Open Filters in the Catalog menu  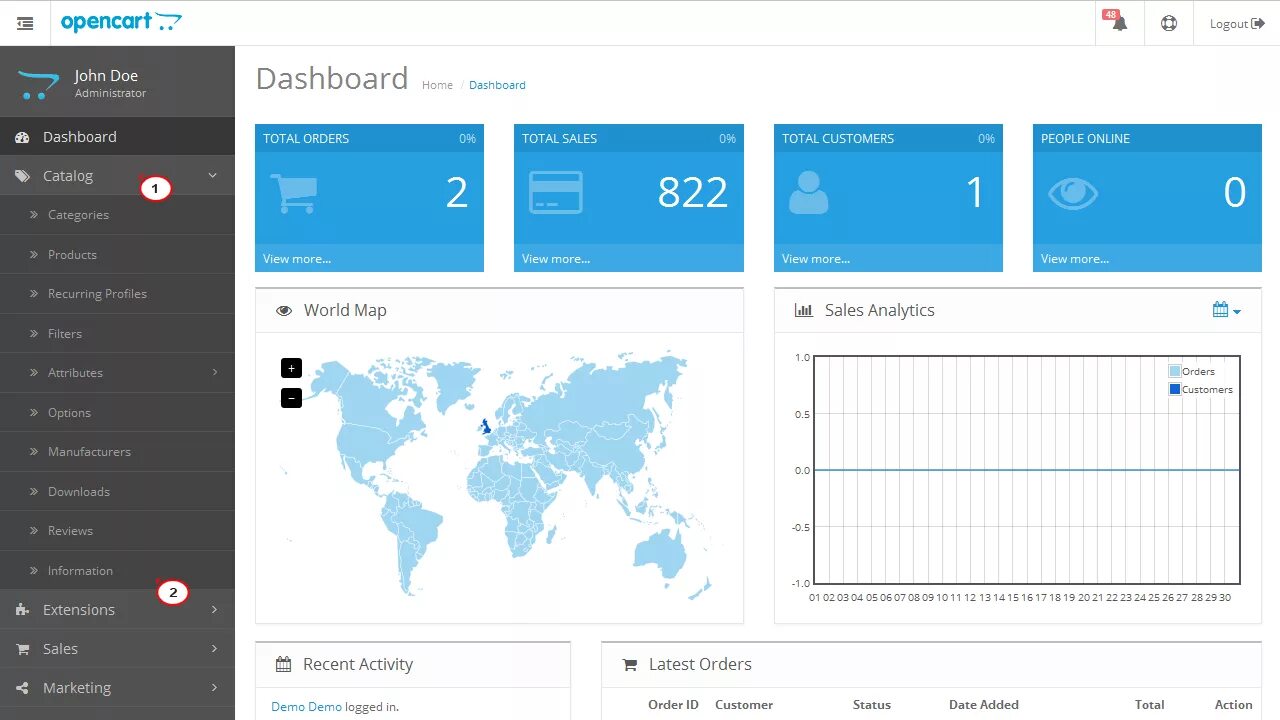point(117,333)
